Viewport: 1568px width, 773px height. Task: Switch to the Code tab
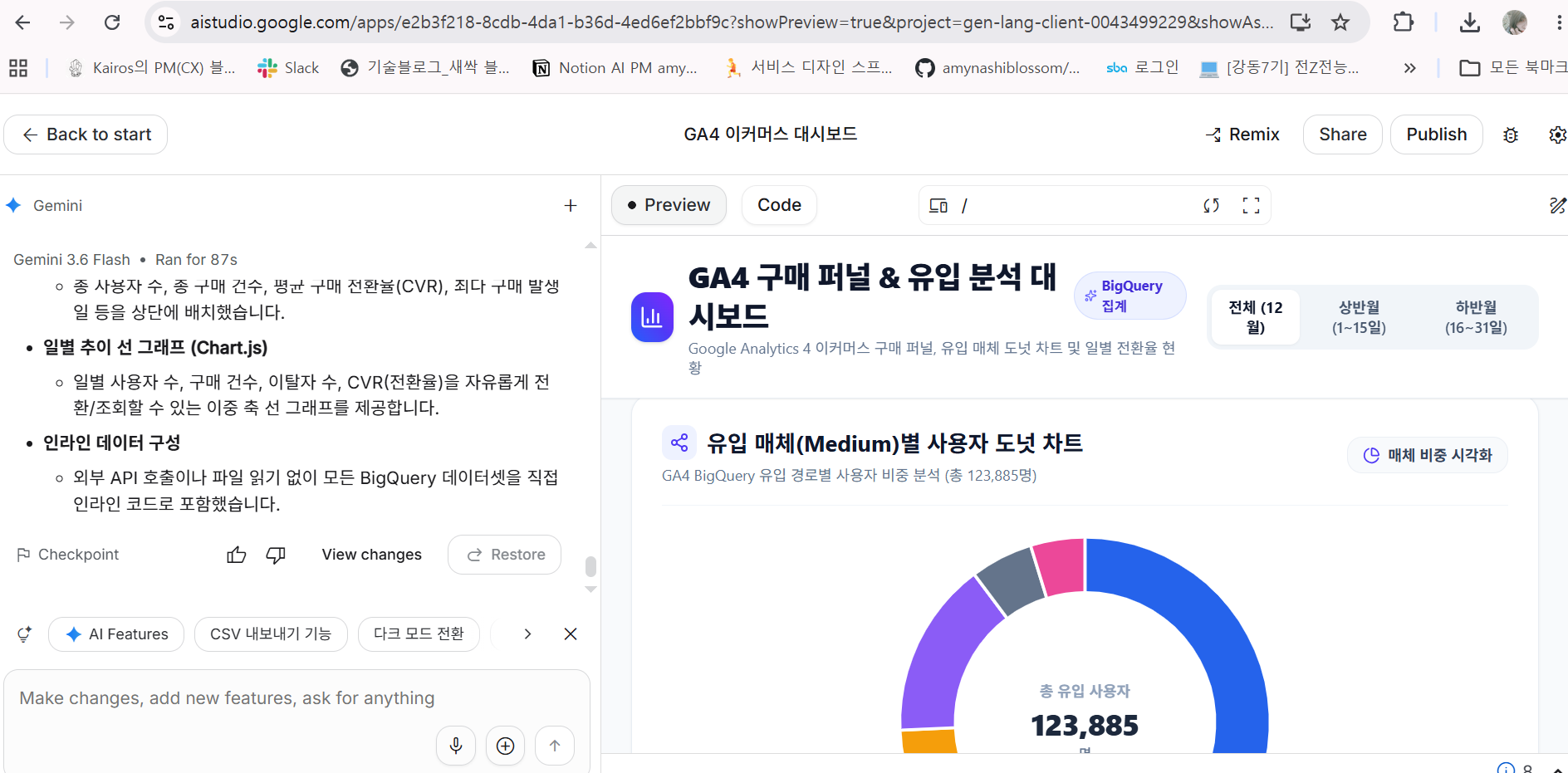click(x=779, y=205)
